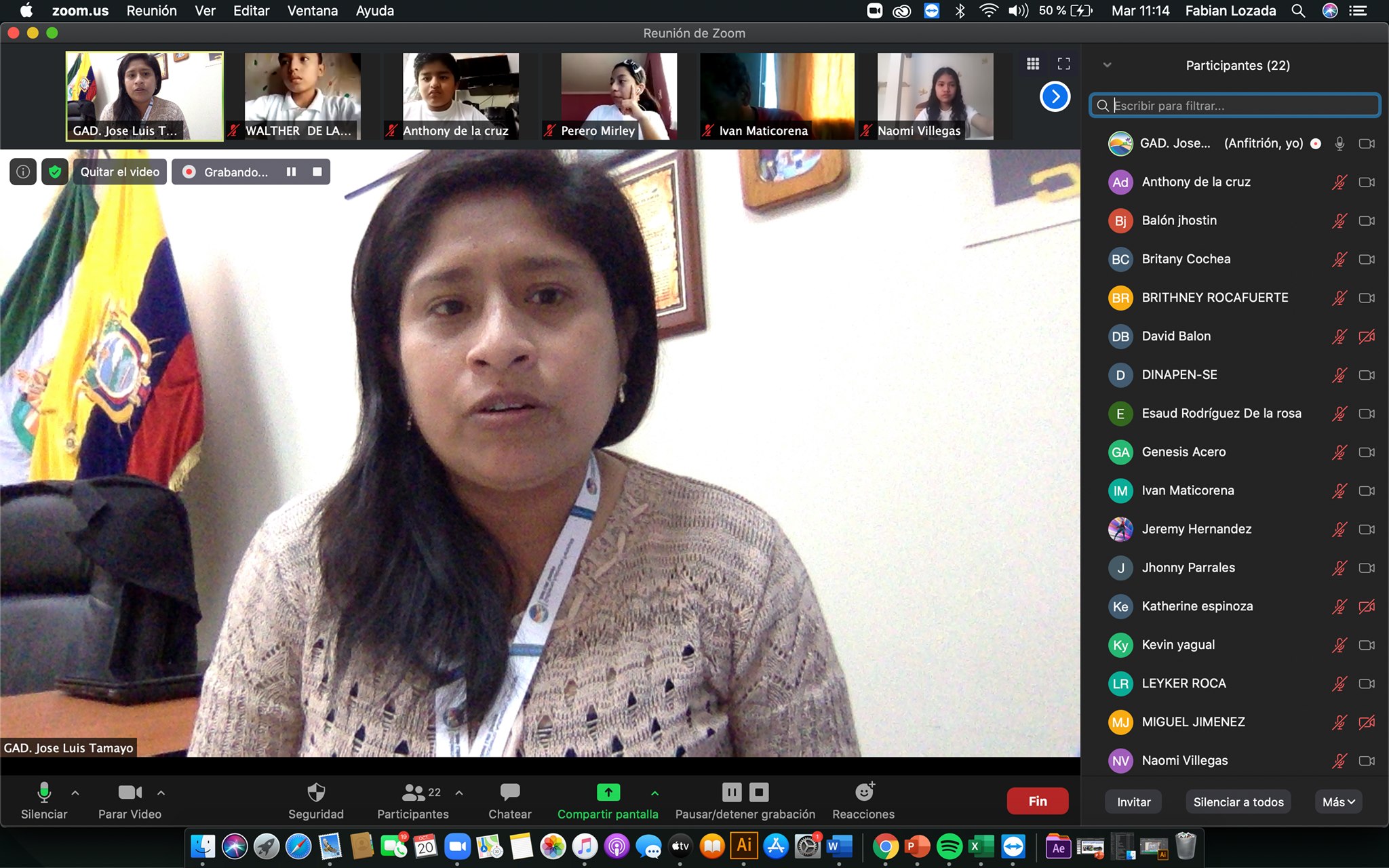Expand audio options arrow beside Silenciar

point(75,792)
